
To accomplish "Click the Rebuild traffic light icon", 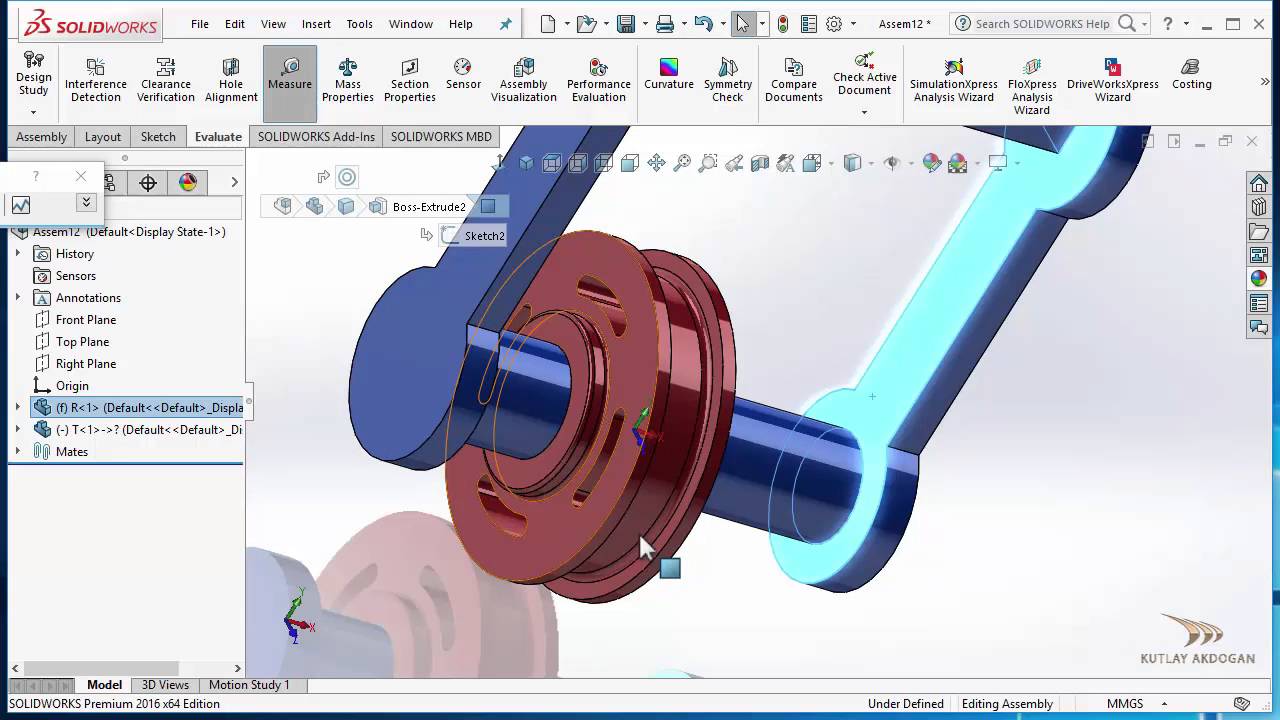I will pos(783,24).
